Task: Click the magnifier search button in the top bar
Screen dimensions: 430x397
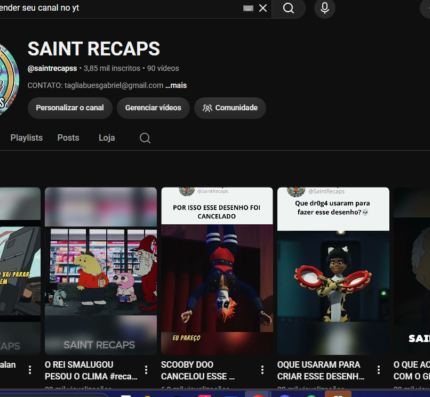Action: (288, 8)
